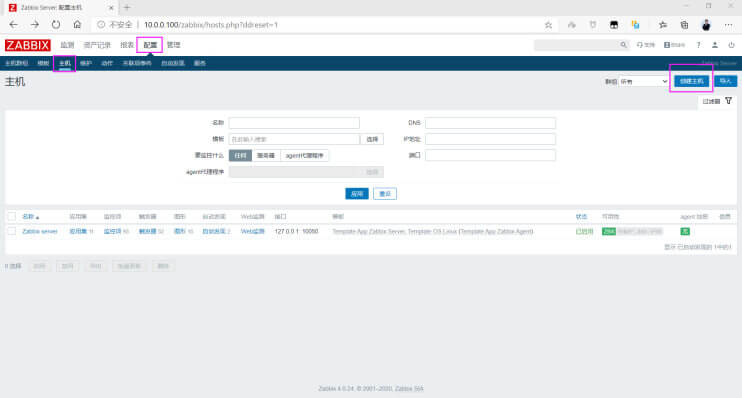Click the ZABBIX logo

pos(27,45)
